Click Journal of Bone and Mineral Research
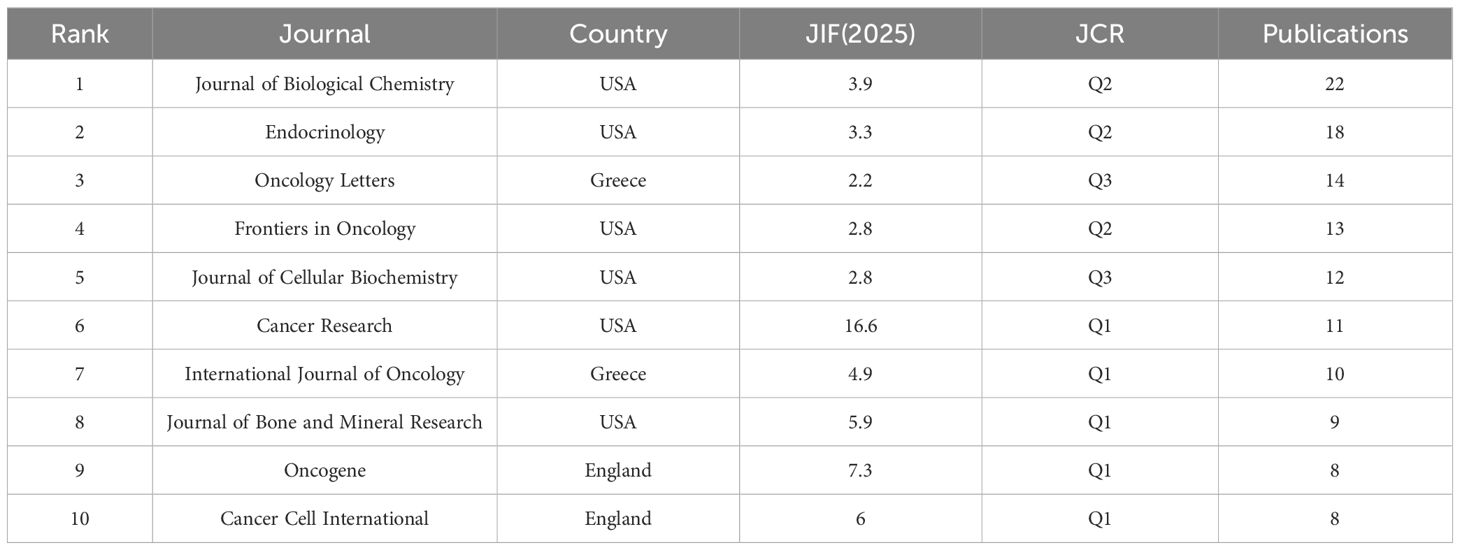This screenshot has width=1460, height=550. 324,422
